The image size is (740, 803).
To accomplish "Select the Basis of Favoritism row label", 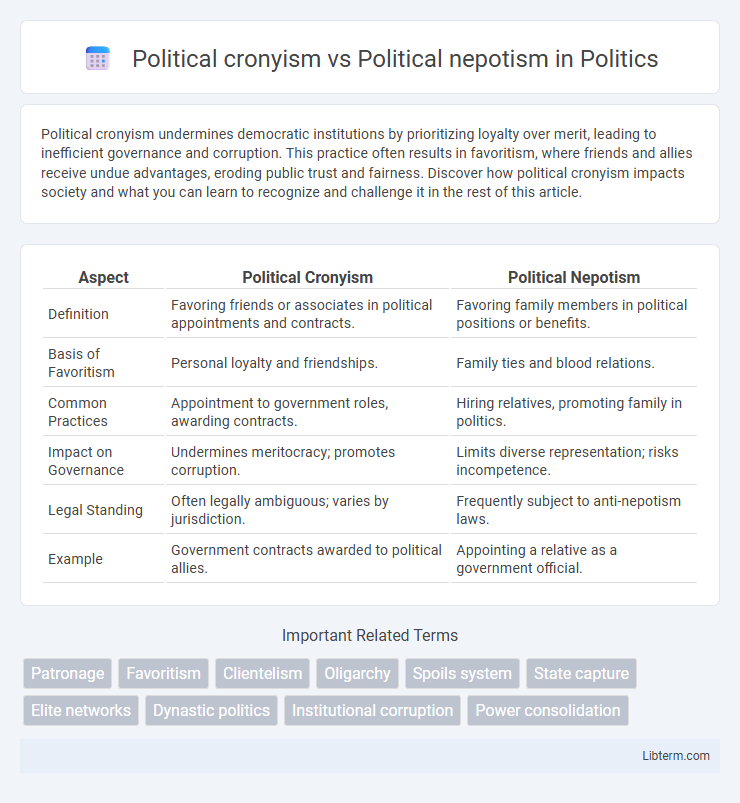I will (x=81, y=363).
